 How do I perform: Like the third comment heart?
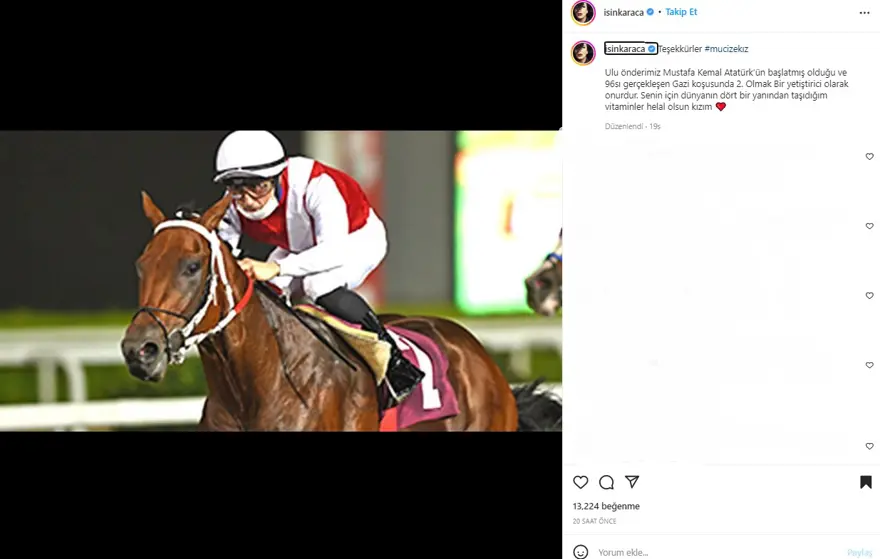point(869,296)
